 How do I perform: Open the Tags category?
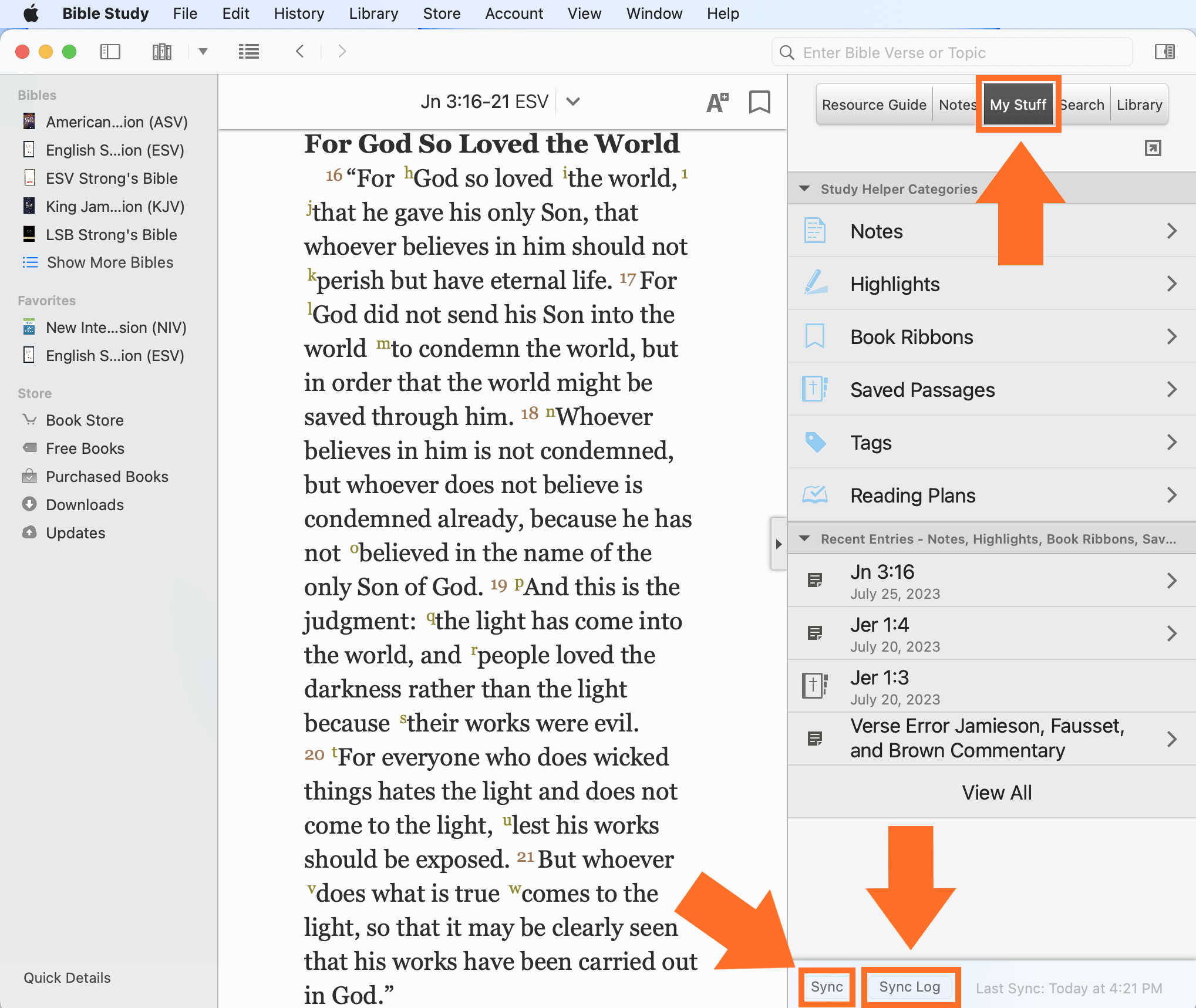[x=991, y=442]
